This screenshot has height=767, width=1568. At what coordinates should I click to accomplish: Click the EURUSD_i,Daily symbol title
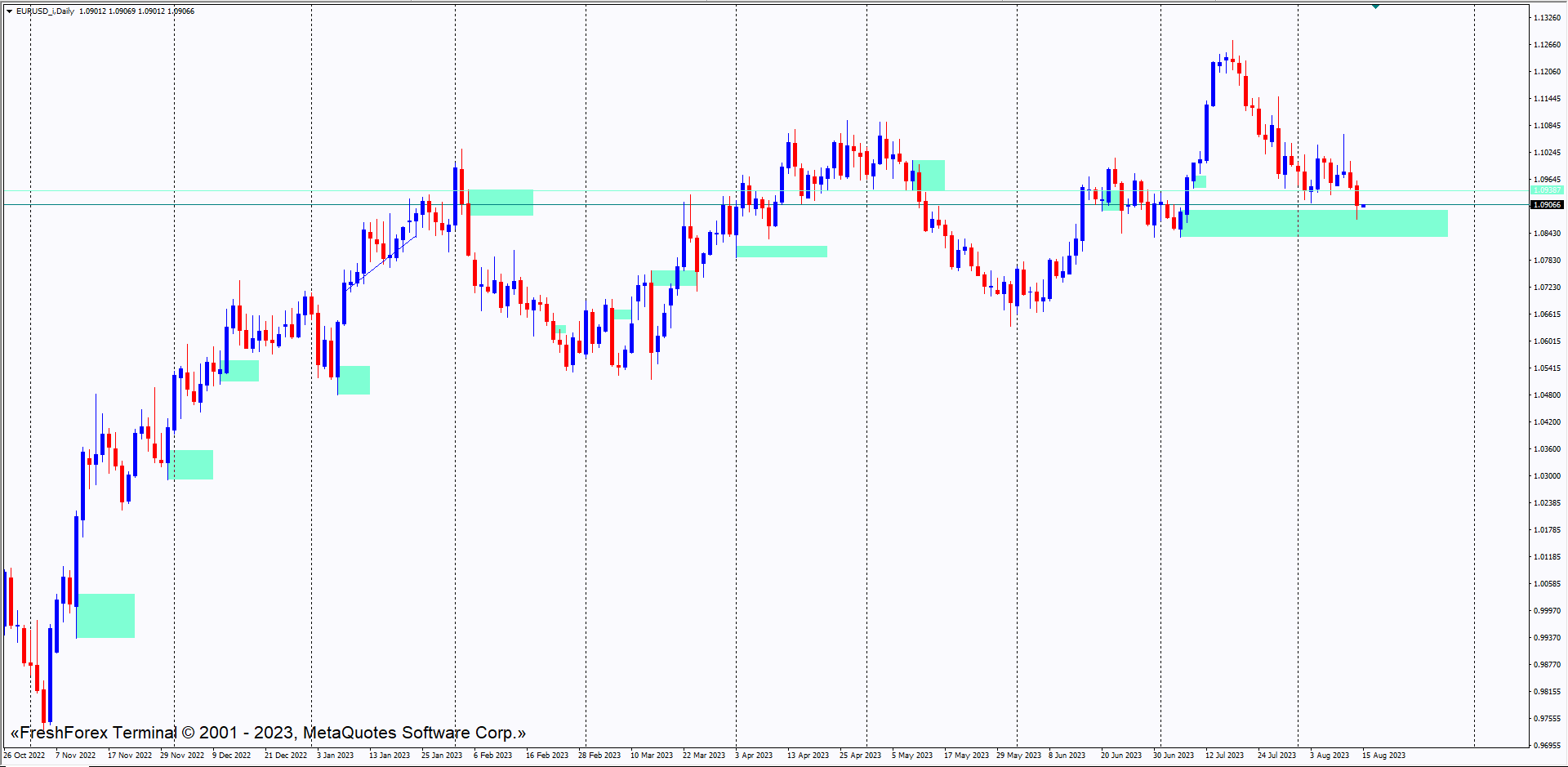(45, 11)
